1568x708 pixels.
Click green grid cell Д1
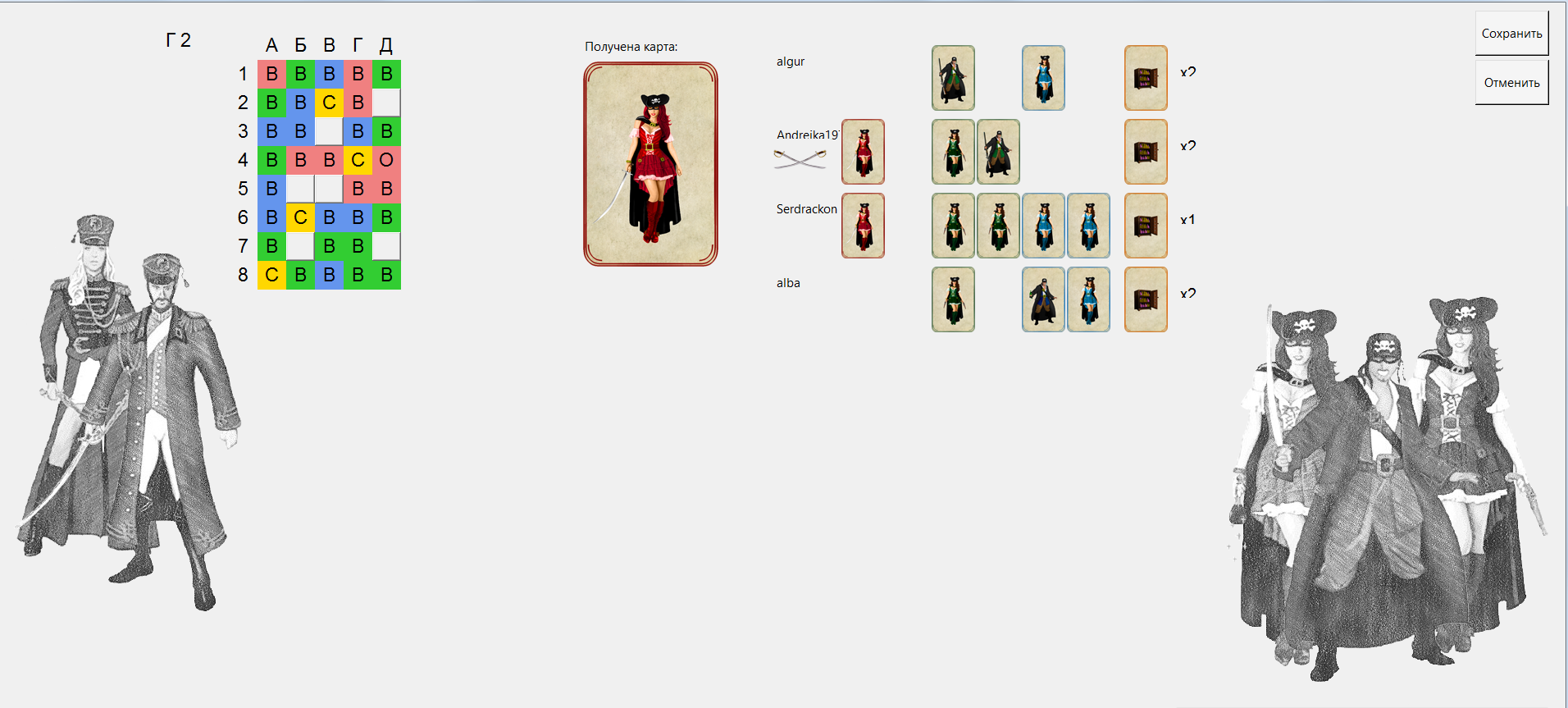386,74
